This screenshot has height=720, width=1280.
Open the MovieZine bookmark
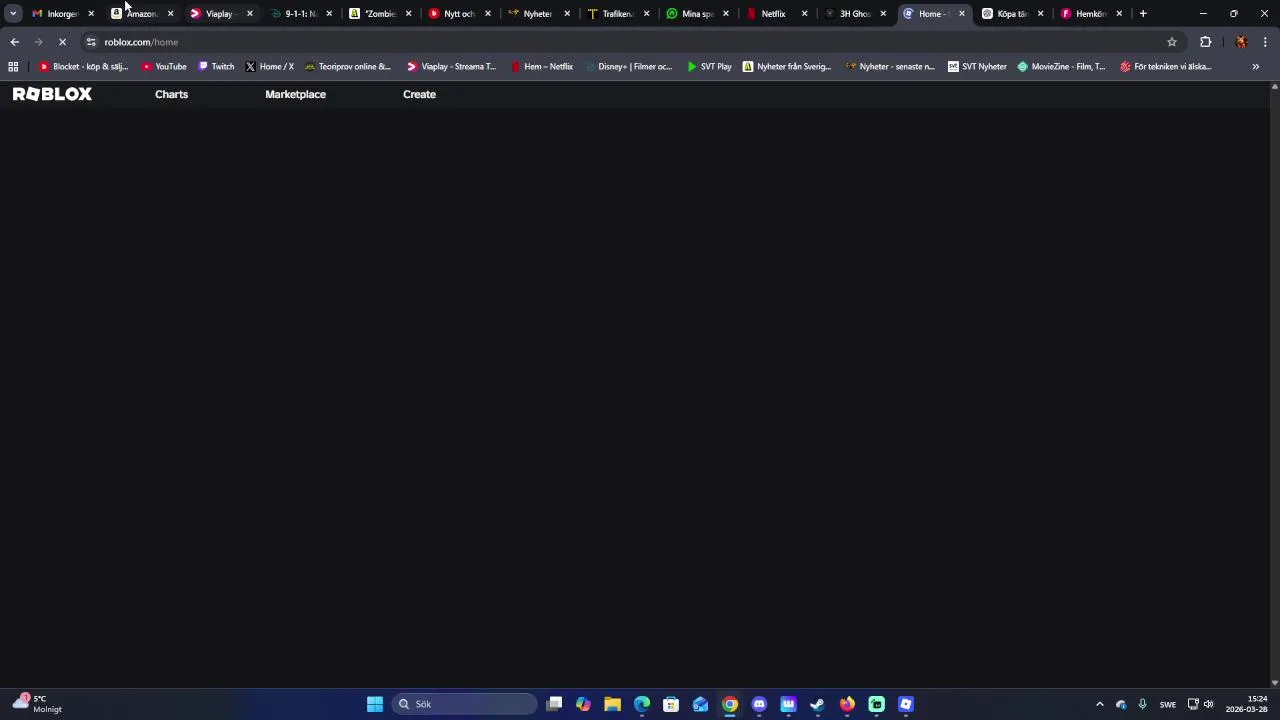click(x=1061, y=67)
